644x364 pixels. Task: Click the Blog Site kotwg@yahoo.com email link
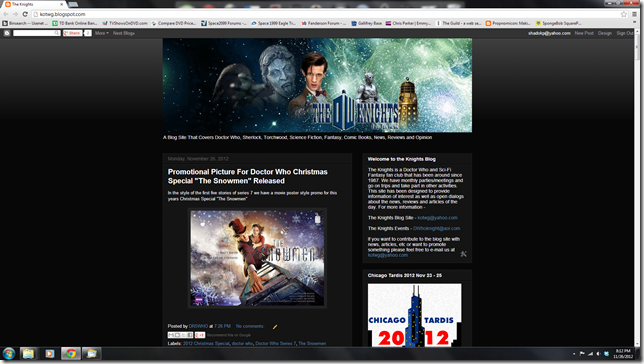tap(437, 218)
